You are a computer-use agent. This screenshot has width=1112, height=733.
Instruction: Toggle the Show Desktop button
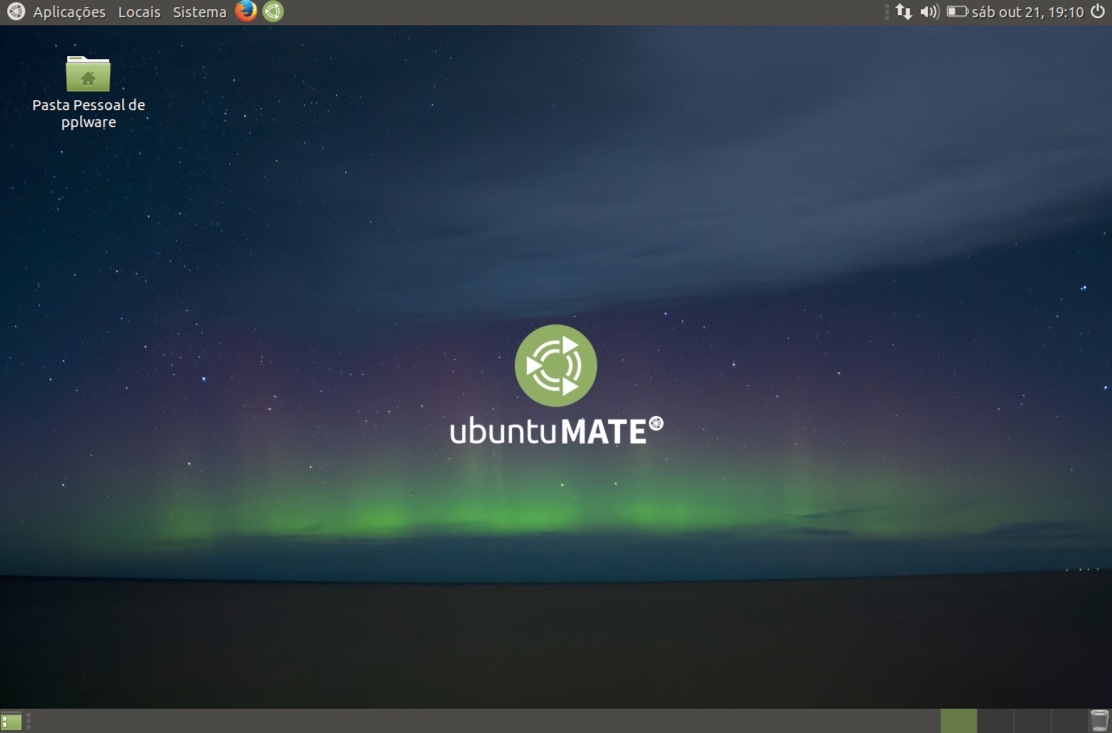pos(10,719)
